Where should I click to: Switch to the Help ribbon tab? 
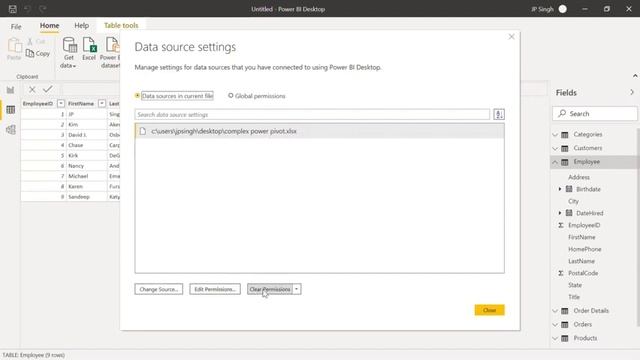click(x=82, y=26)
